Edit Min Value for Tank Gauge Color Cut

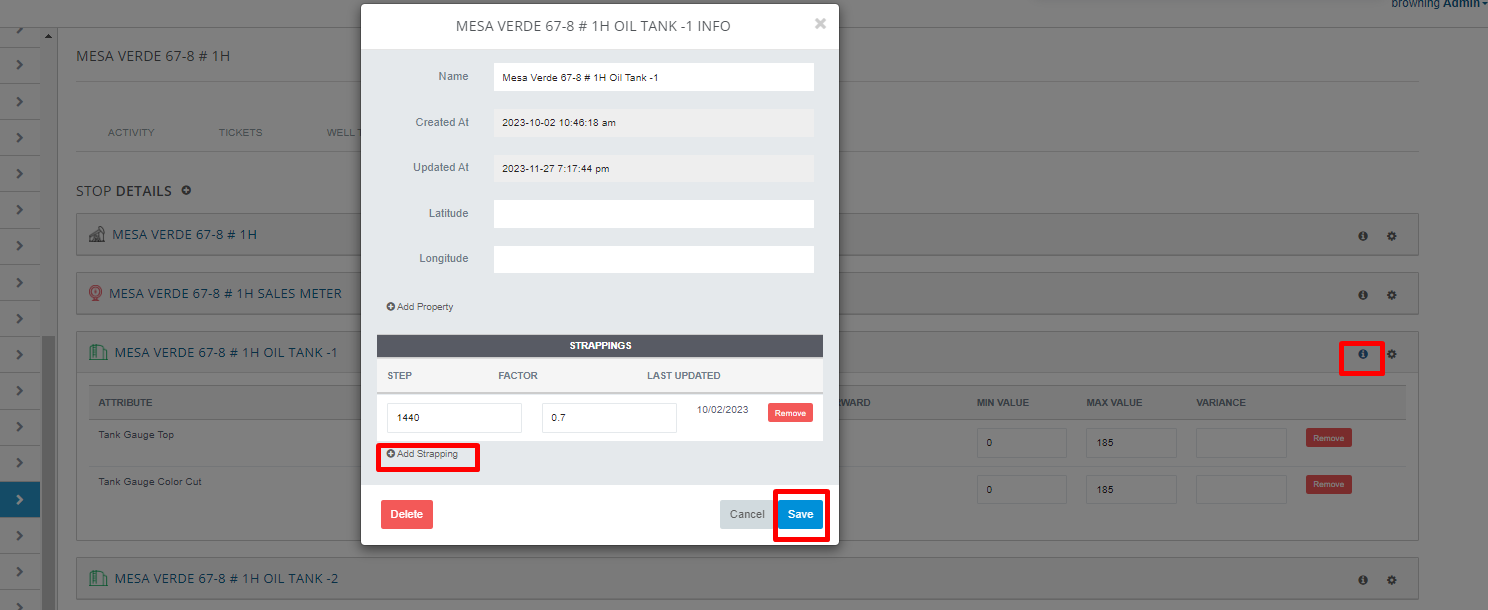(x=1021, y=489)
